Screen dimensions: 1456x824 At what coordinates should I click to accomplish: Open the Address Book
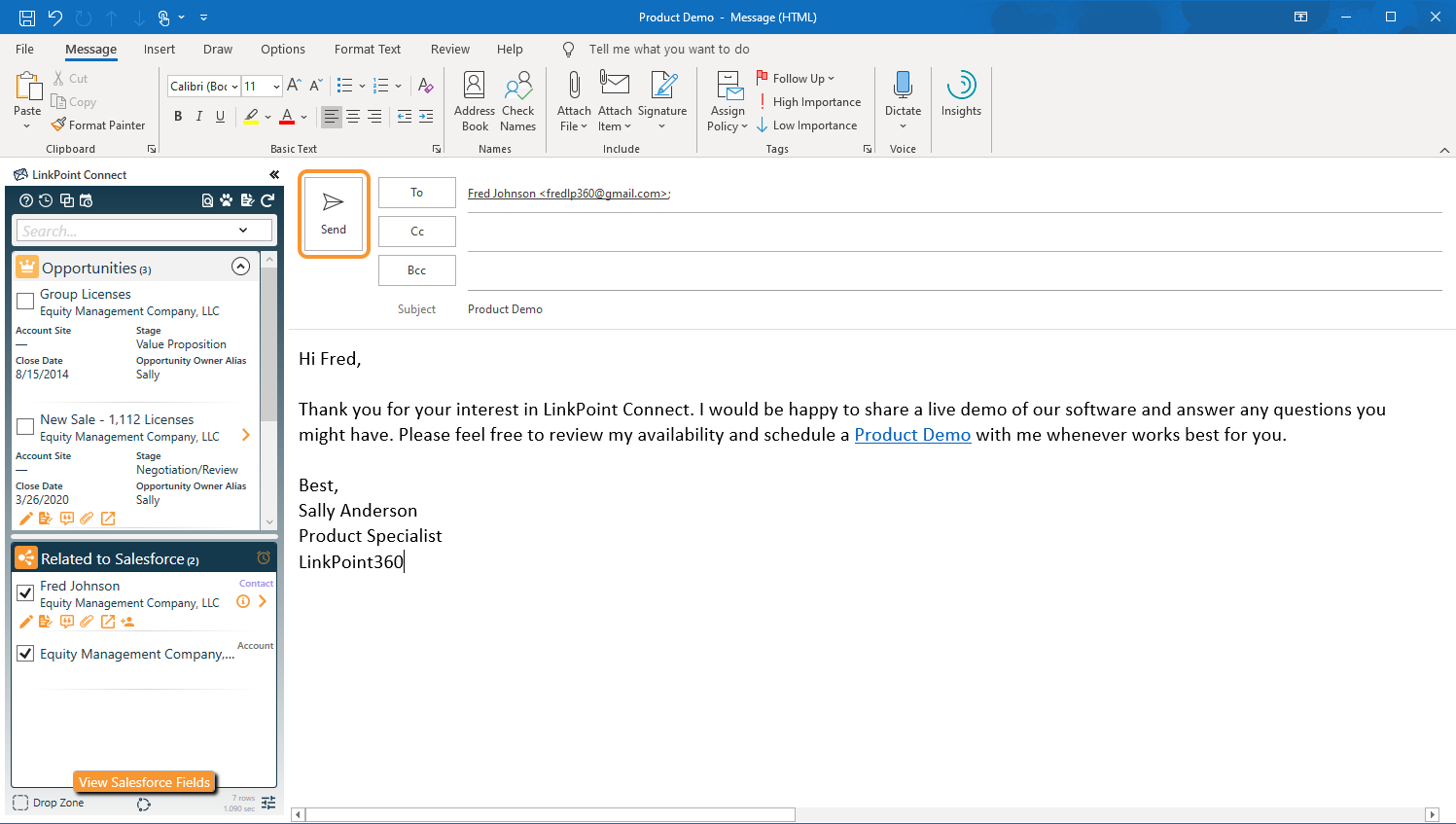coord(475,102)
